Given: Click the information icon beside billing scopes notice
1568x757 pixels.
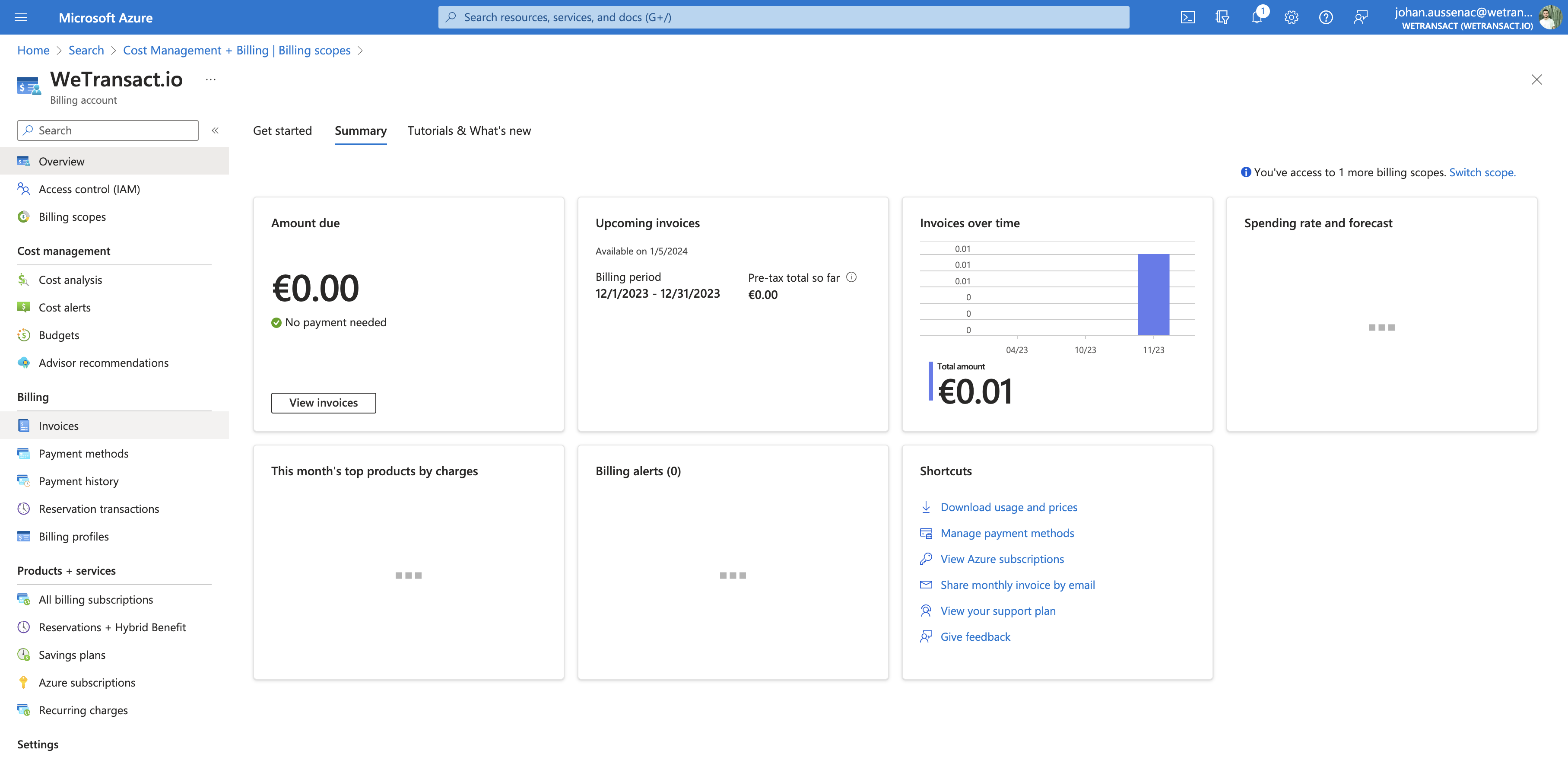Looking at the screenshot, I should [x=1245, y=172].
